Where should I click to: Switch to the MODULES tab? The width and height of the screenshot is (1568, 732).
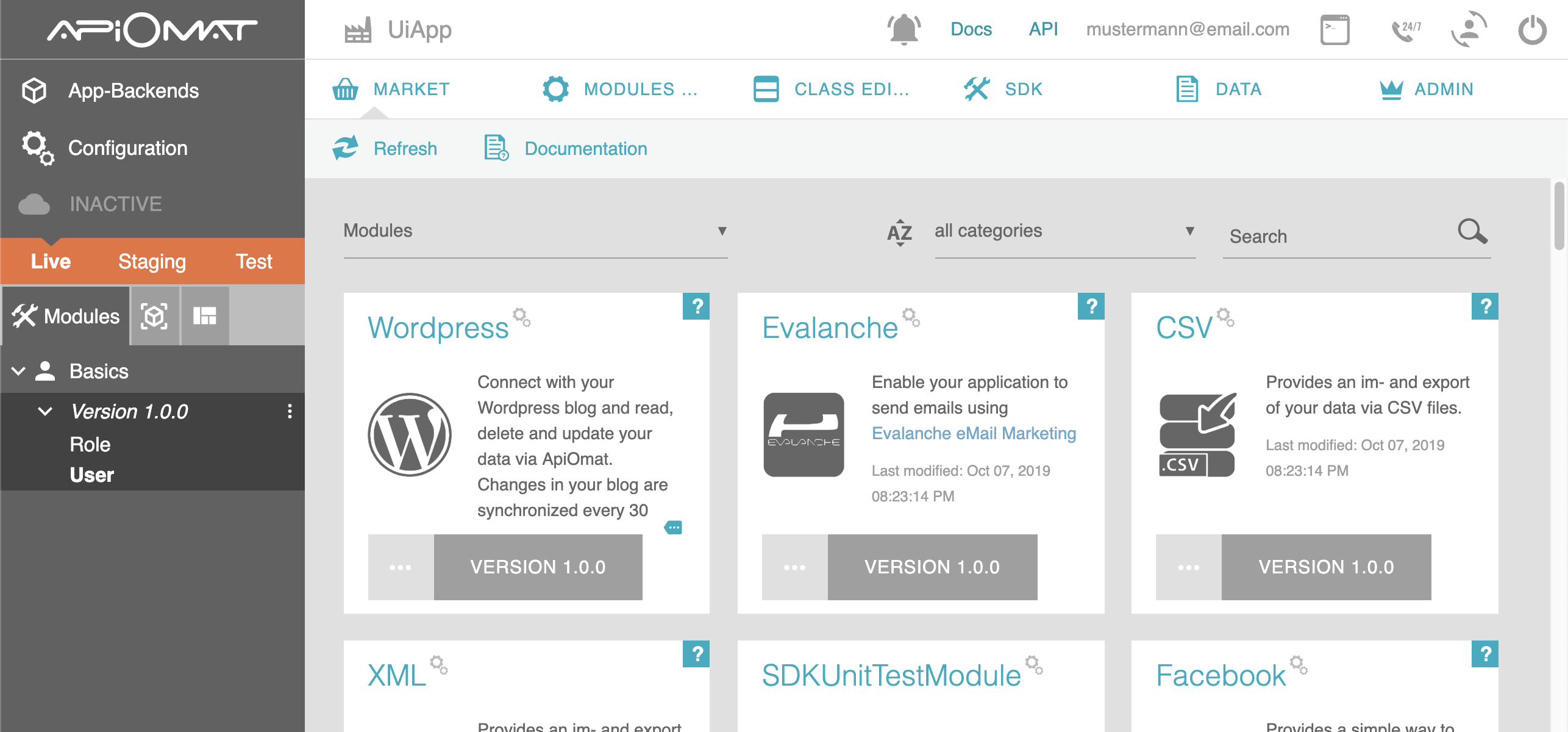click(621, 89)
